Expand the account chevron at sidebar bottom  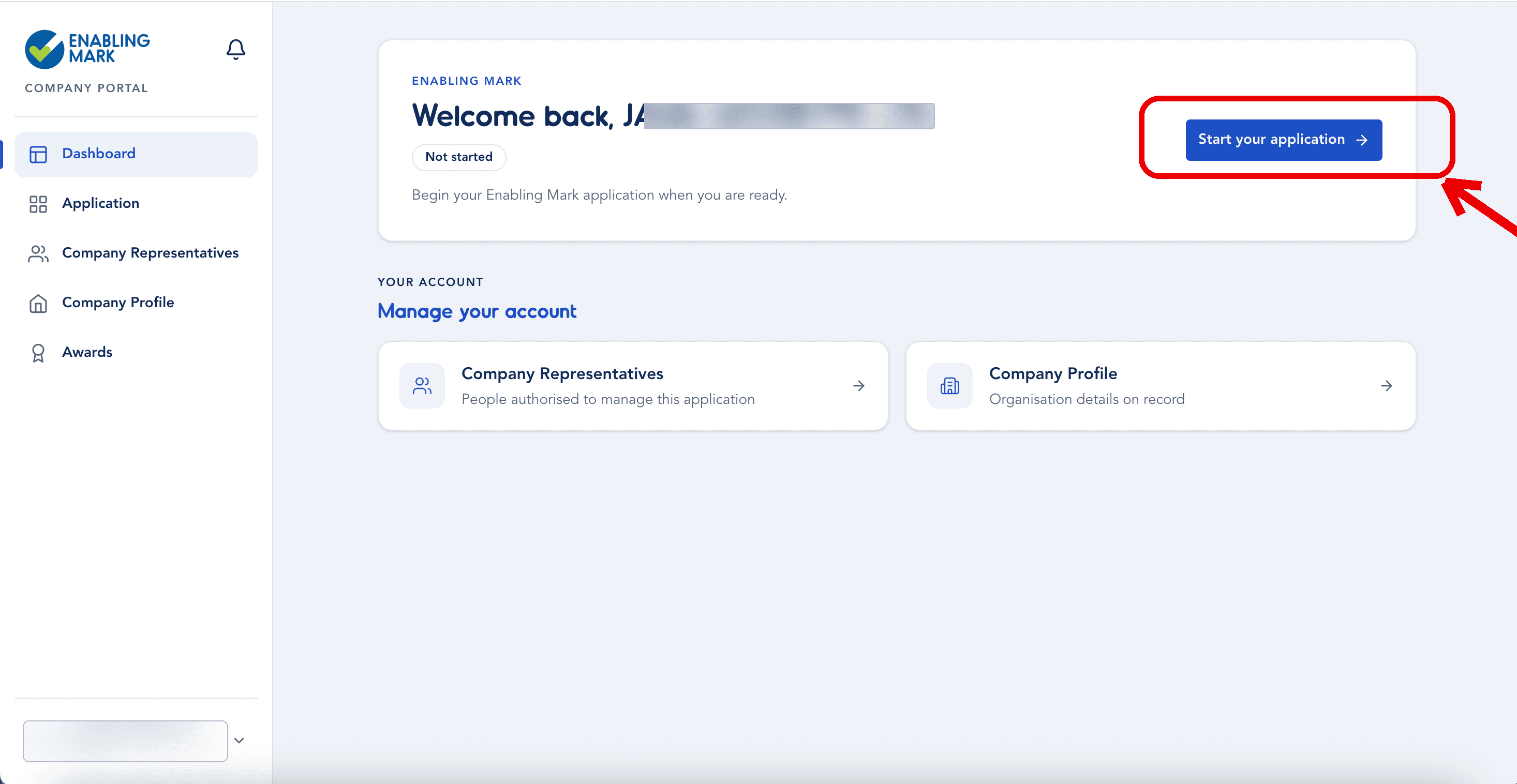tap(239, 741)
